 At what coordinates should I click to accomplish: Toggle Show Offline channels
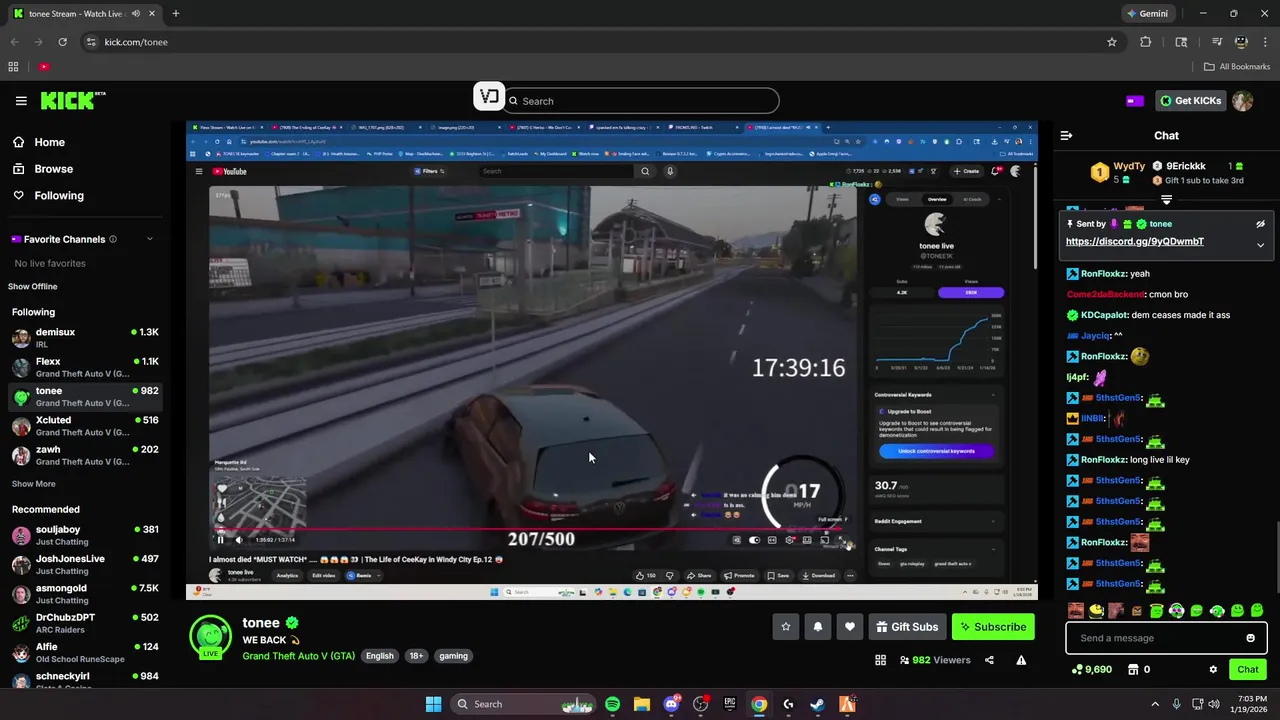click(x=33, y=287)
